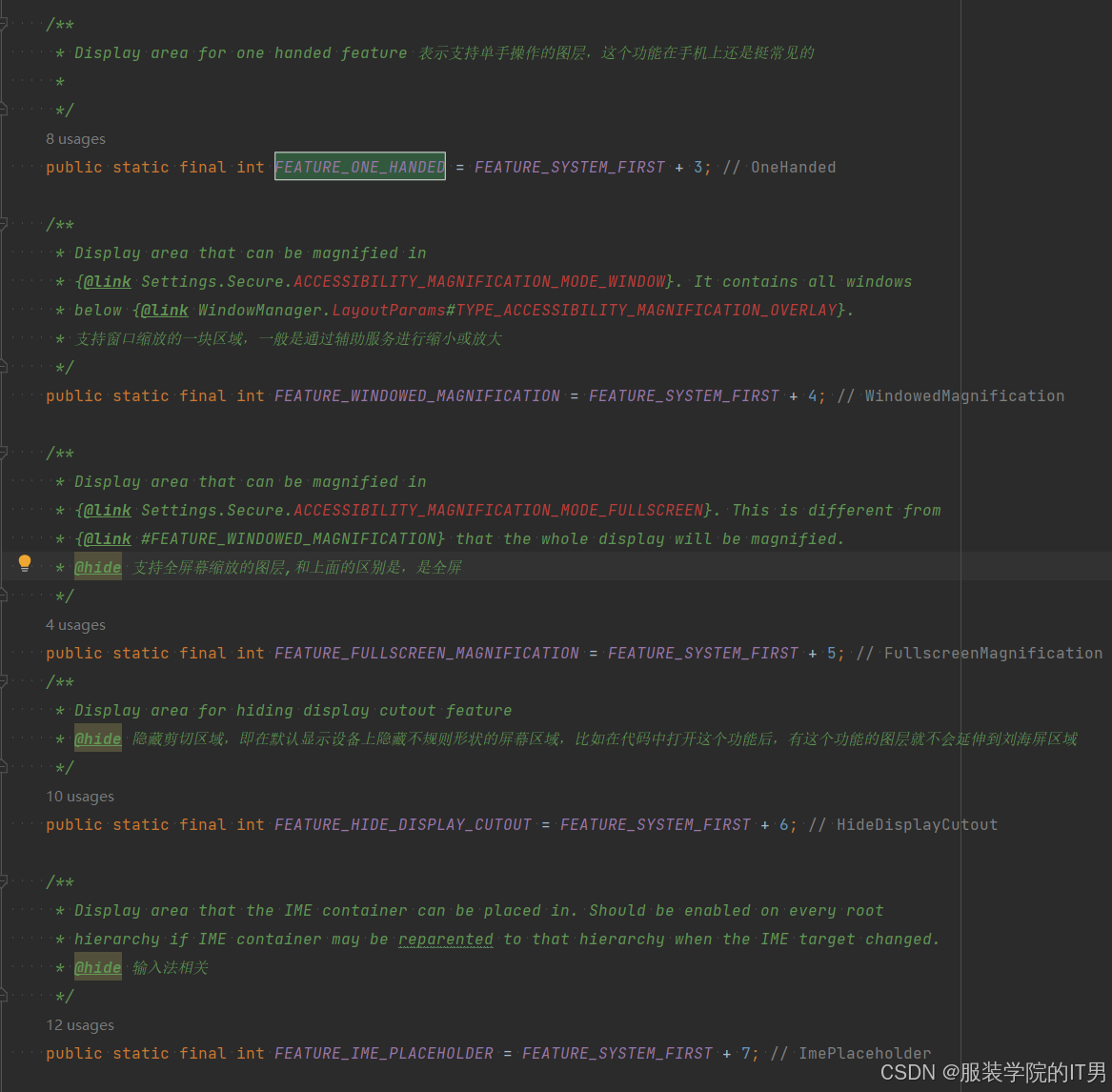Select FEATURE_IME_PLACEHOLDER constant name
Screen dimensions: 1112x1092
coord(384,1054)
